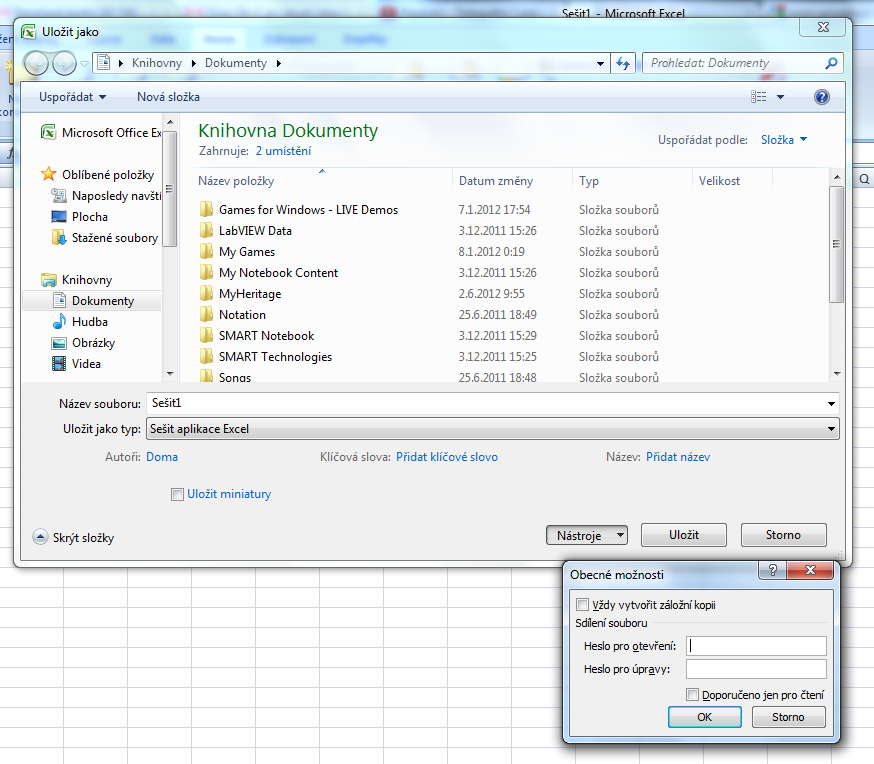The image size is (874, 764).
Task: Click the Stažené soubory folder icon
Action: click(59, 238)
